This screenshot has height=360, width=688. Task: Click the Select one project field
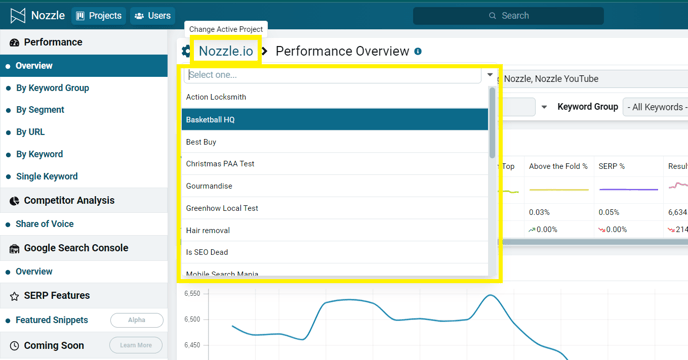333,75
